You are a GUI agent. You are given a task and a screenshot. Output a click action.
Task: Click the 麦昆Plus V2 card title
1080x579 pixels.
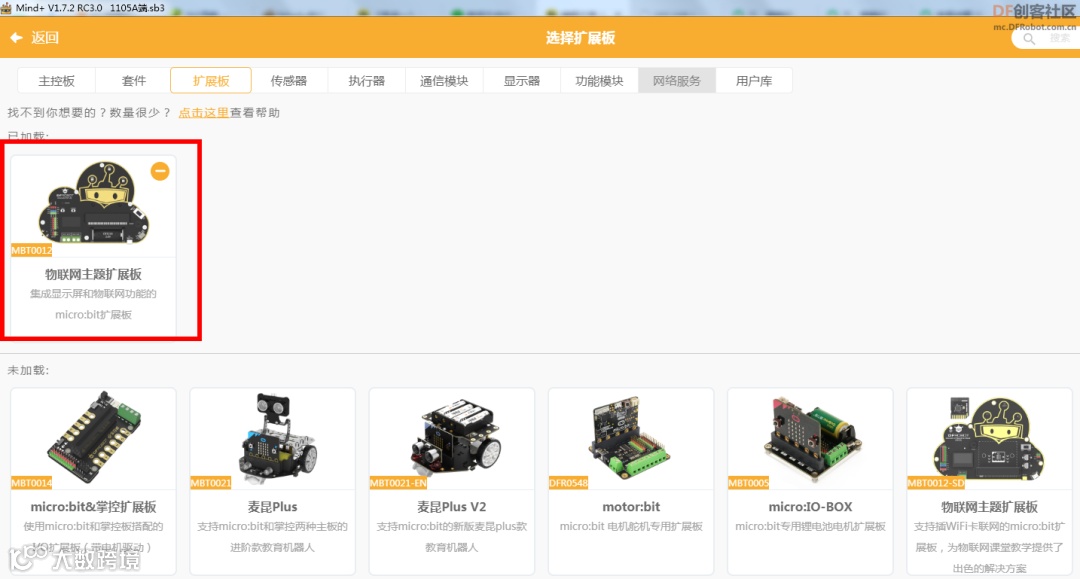[452, 507]
